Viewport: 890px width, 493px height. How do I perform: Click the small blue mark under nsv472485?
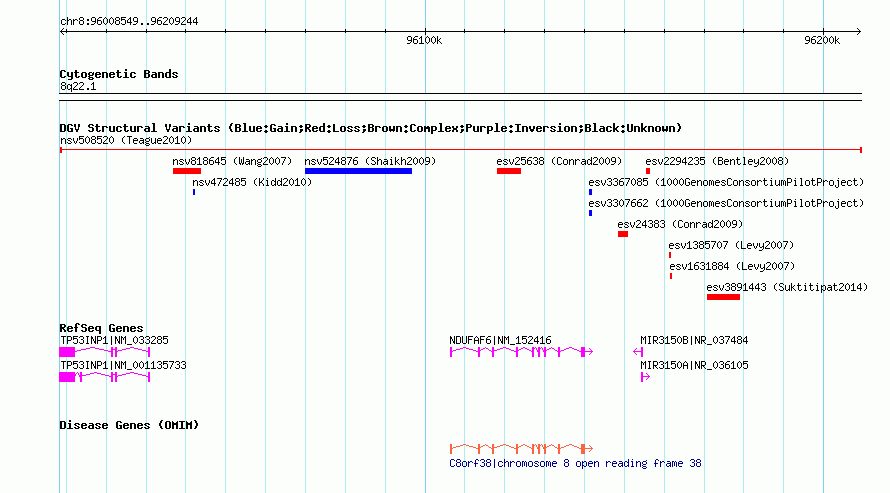tap(194, 192)
